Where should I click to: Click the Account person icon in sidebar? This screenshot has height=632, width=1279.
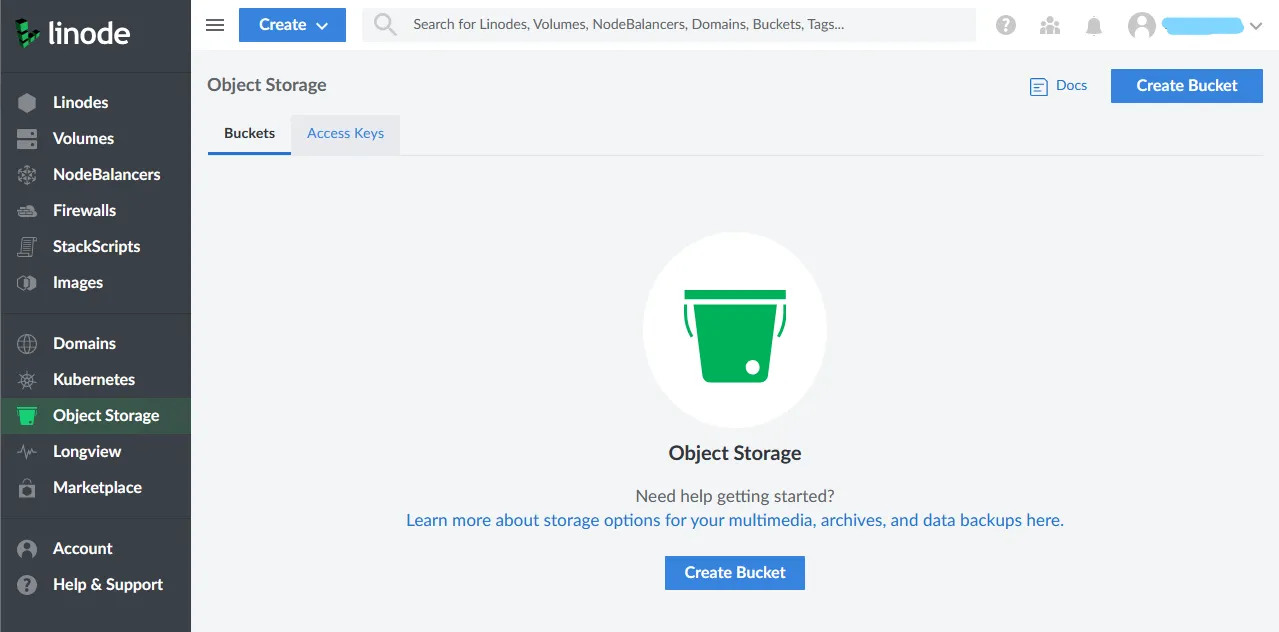tap(27, 548)
